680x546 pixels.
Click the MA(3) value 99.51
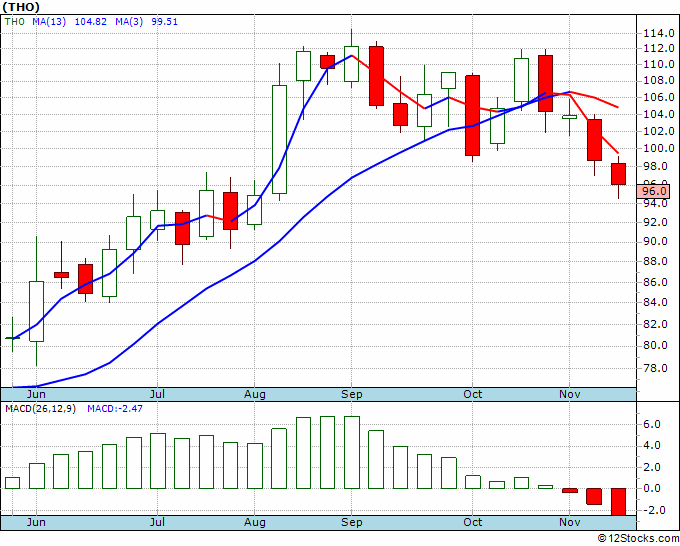coord(164,22)
